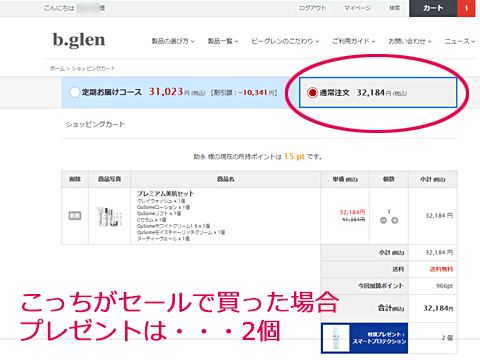
Task: Click the 削除 column header
Action: (75, 179)
